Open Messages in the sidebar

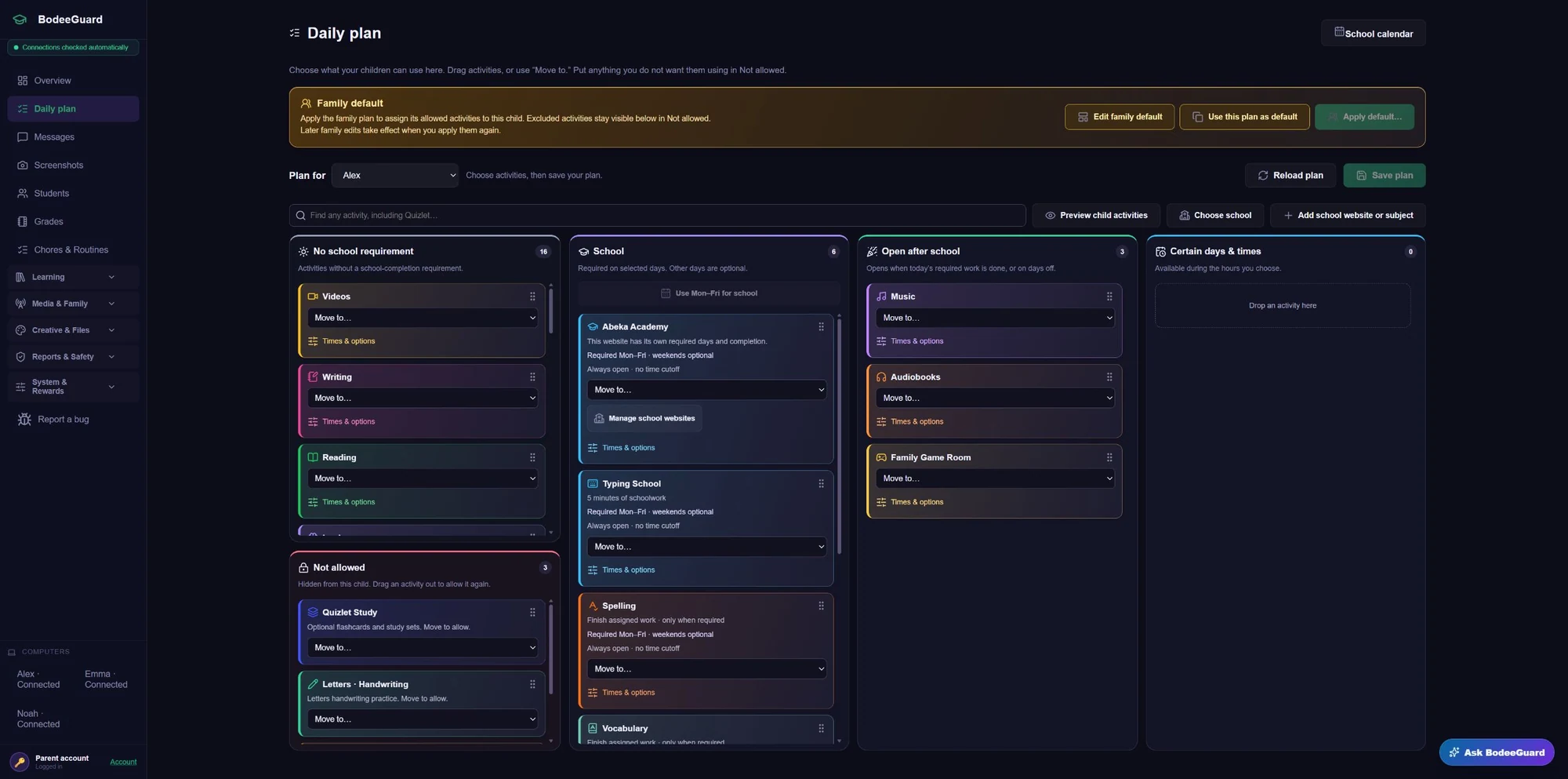(73, 137)
